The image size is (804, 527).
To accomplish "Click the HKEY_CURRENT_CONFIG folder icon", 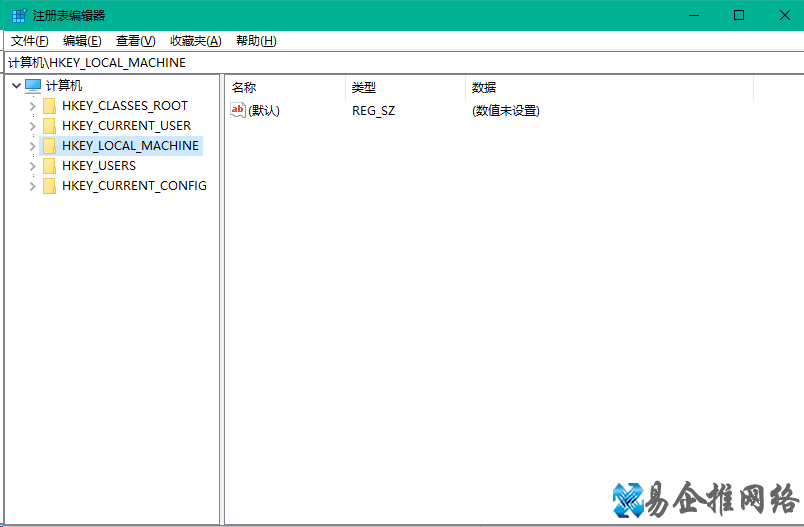I will pyautogui.click(x=50, y=186).
